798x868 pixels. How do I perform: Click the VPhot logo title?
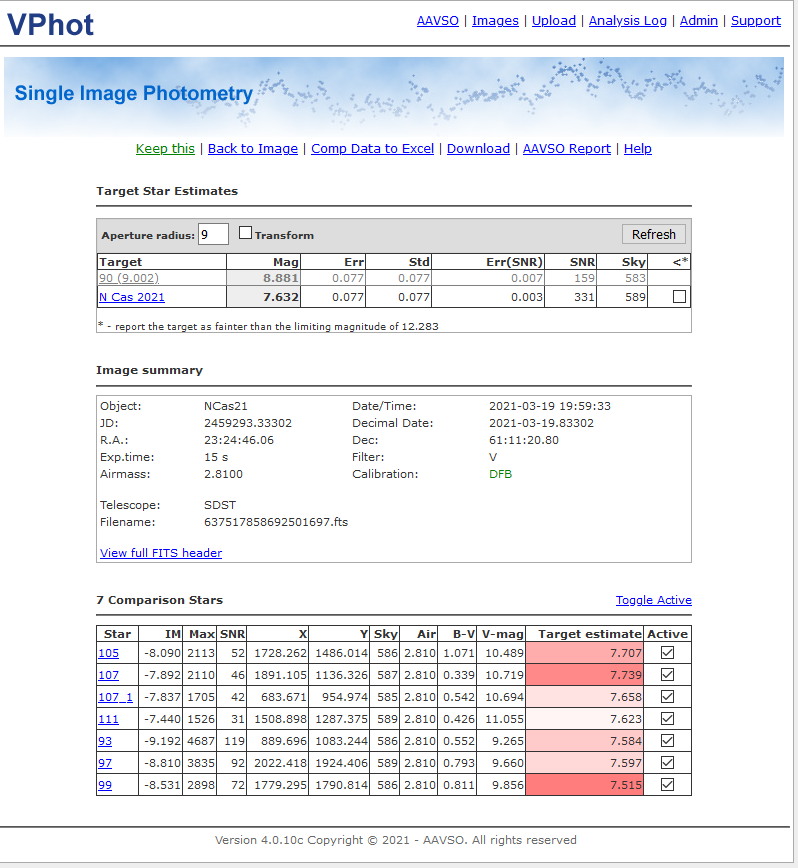tap(51, 24)
